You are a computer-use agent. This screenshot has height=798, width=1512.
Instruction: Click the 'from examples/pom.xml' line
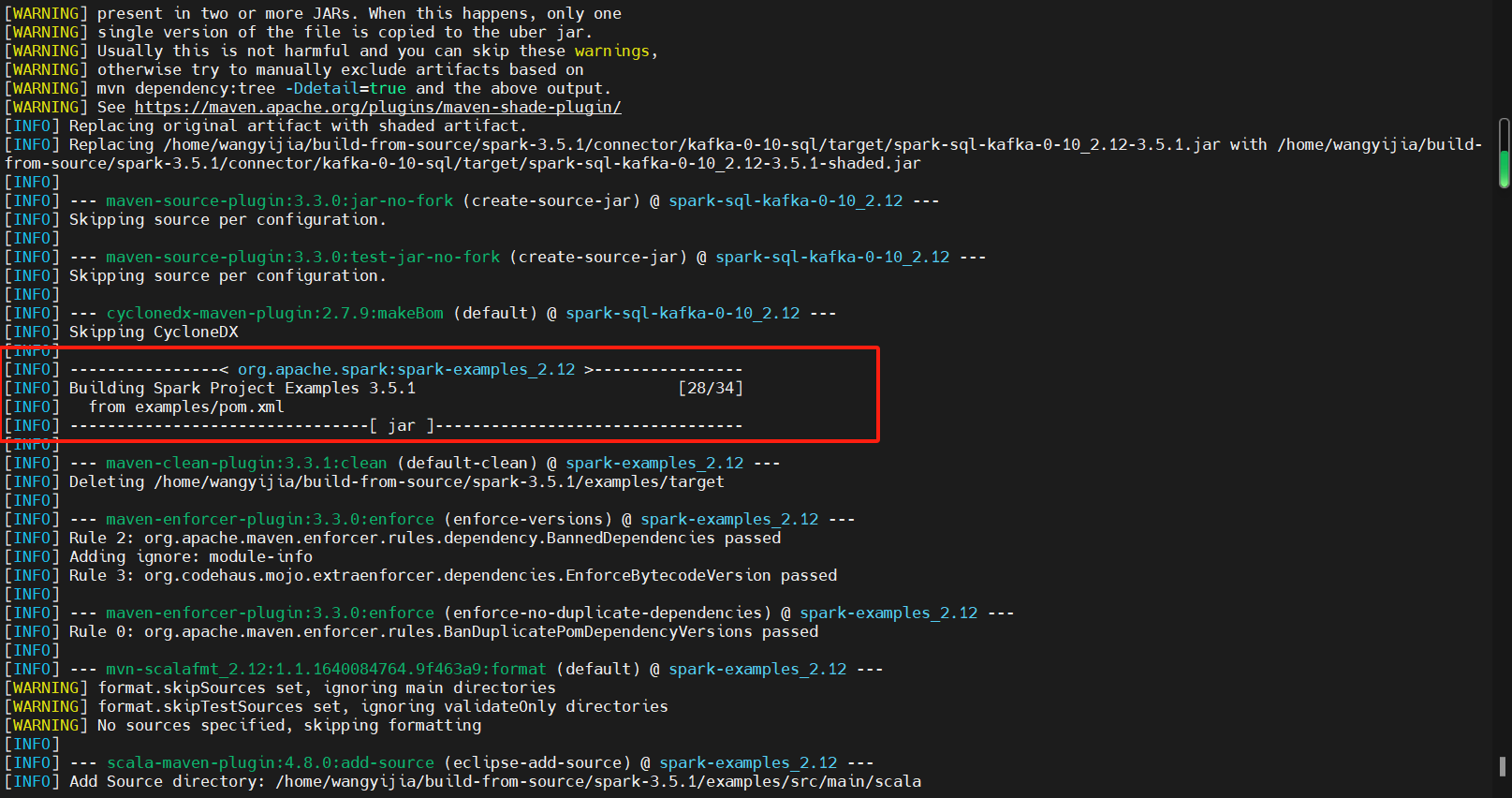click(x=186, y=406)
